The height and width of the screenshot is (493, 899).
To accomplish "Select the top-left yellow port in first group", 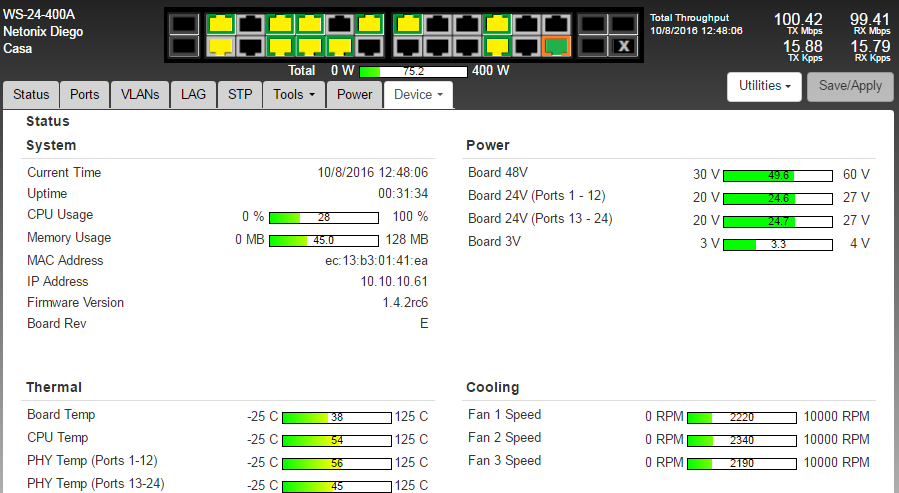I will [220, 23].
